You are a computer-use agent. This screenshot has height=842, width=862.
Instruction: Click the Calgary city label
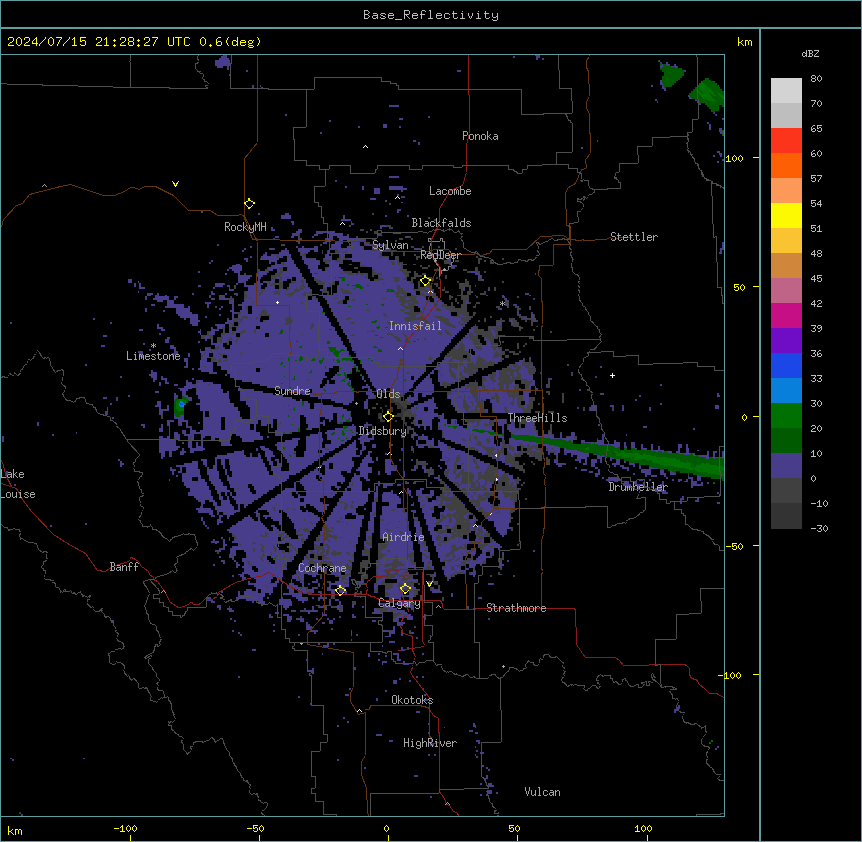399,603
